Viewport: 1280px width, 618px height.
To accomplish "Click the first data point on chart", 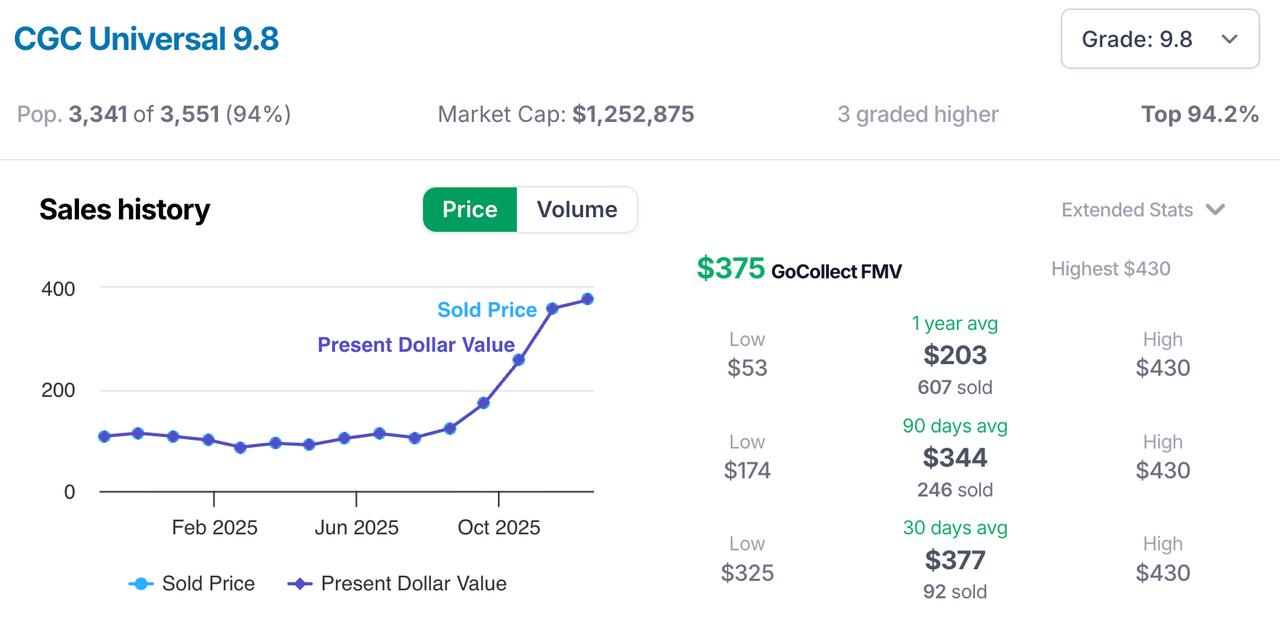I will 104,436.
